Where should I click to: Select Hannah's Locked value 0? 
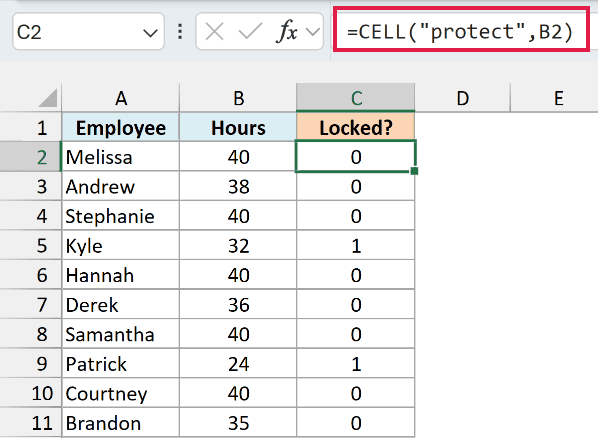(355, 275)
